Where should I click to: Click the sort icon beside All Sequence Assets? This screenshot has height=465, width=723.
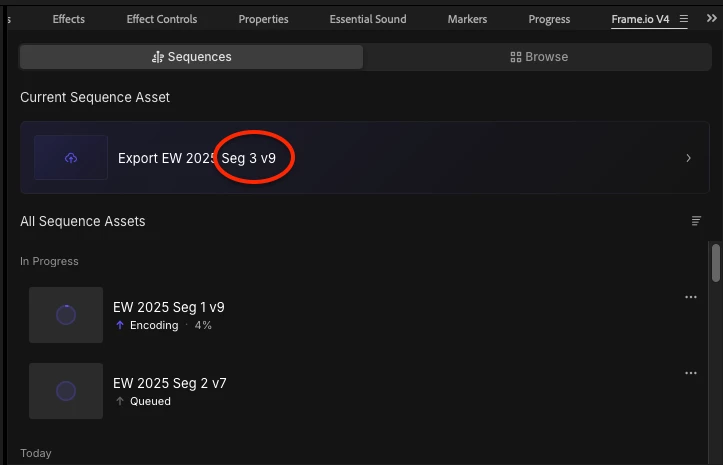click(x=696, y=221)
